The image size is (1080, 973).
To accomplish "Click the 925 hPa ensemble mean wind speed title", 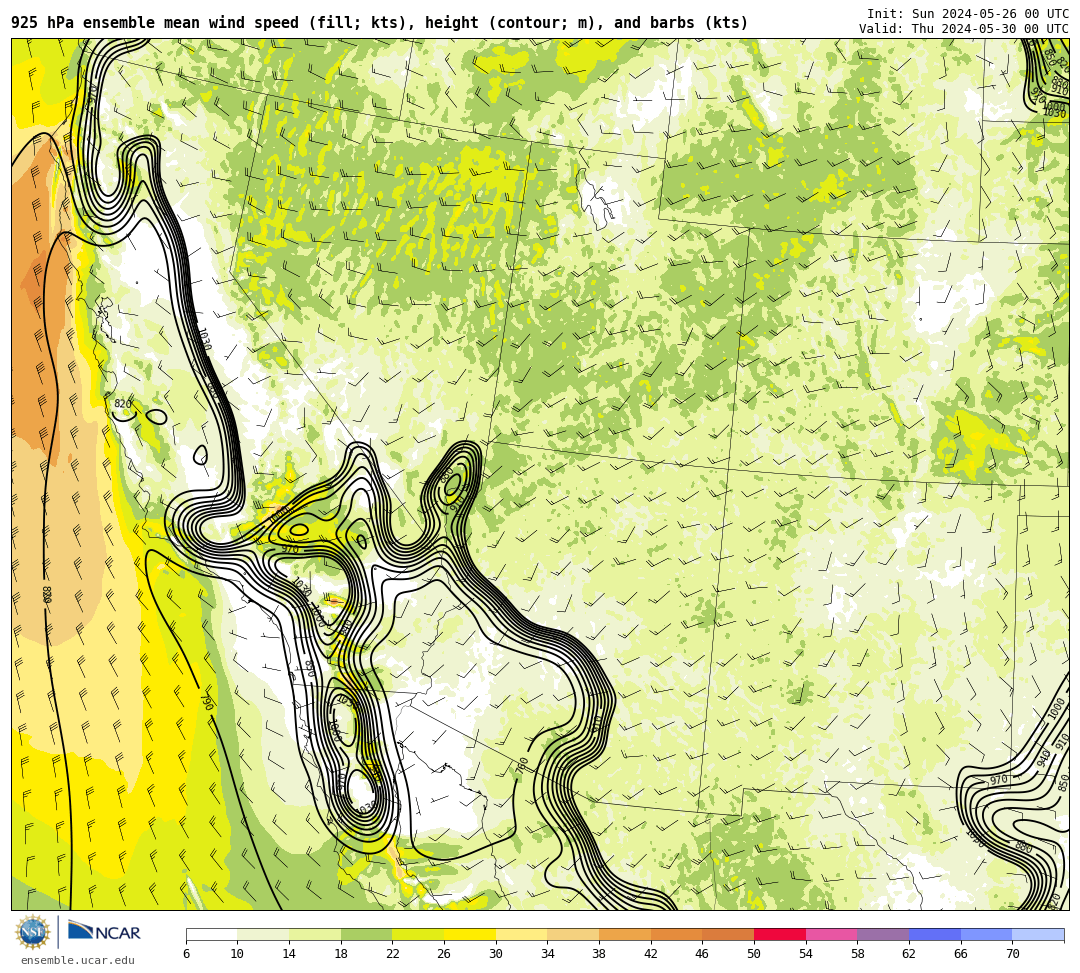I will (380, 23).
